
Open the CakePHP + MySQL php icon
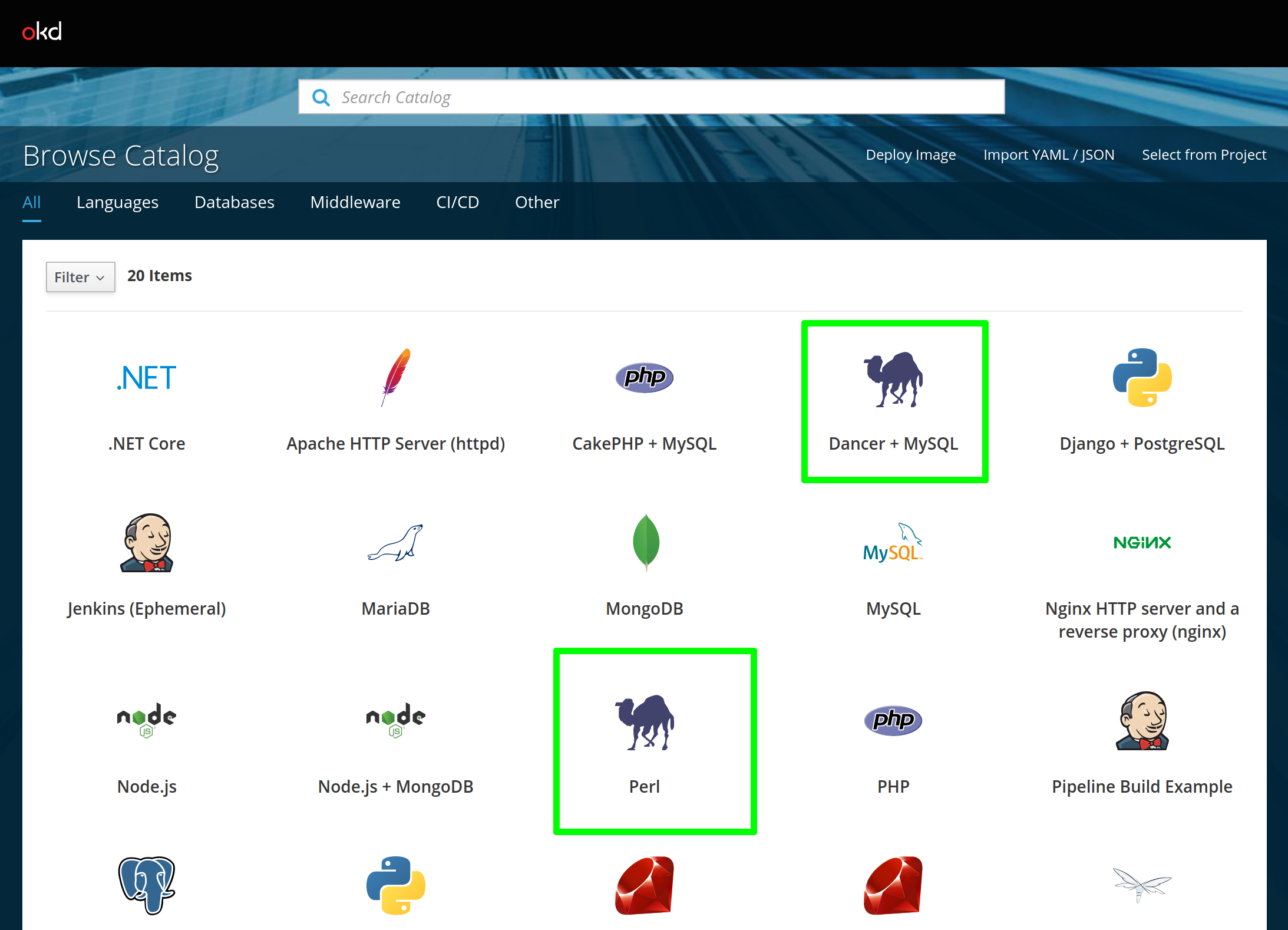coord(645,377)
